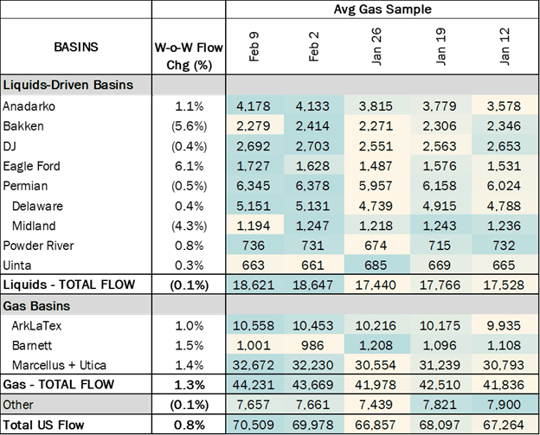Click the Liquids-Driven Basins section header
The image size is (540, 435).
click(68, 85)
